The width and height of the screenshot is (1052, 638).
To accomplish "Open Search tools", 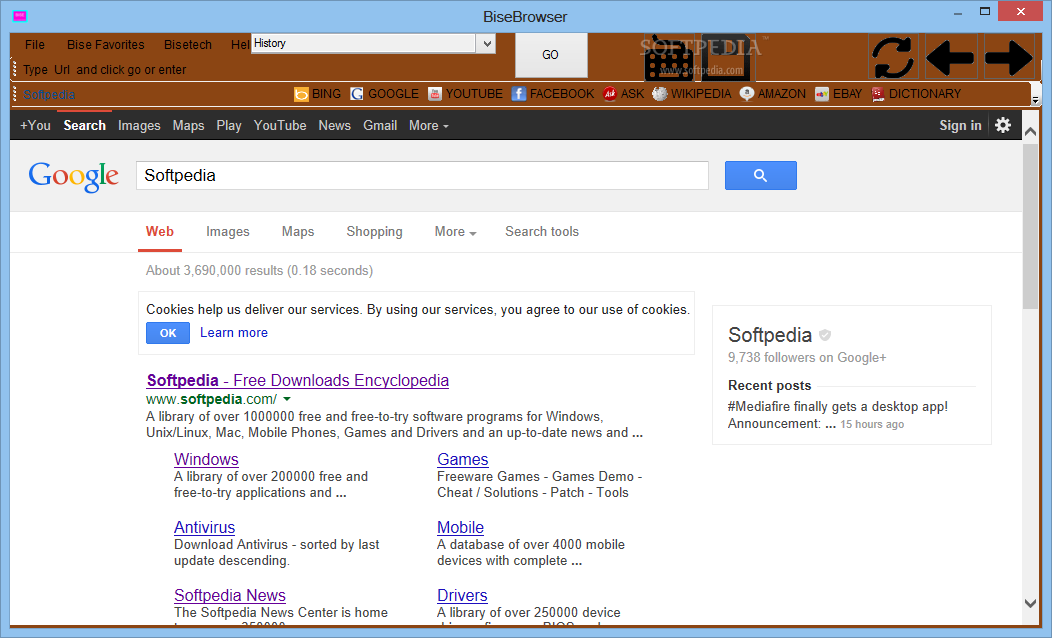I will click(x=541, y=231).
